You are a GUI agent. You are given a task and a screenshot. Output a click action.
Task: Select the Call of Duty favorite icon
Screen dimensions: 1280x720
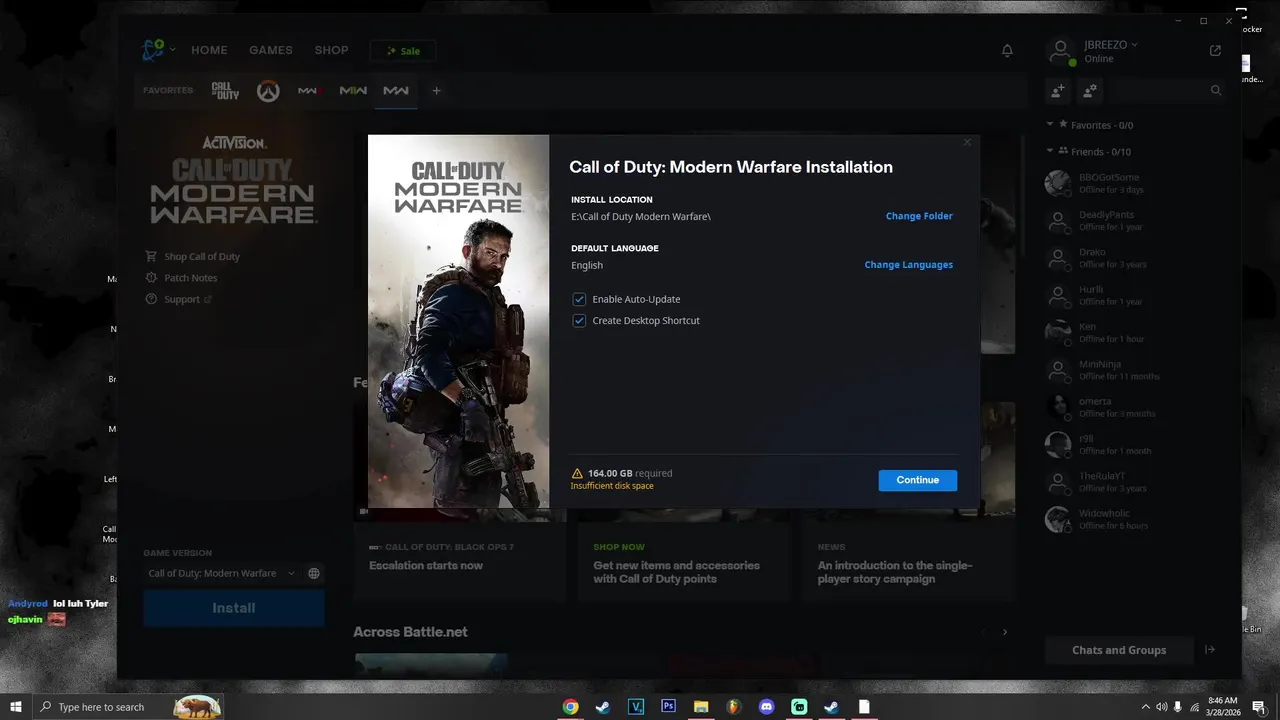[225, 91]
